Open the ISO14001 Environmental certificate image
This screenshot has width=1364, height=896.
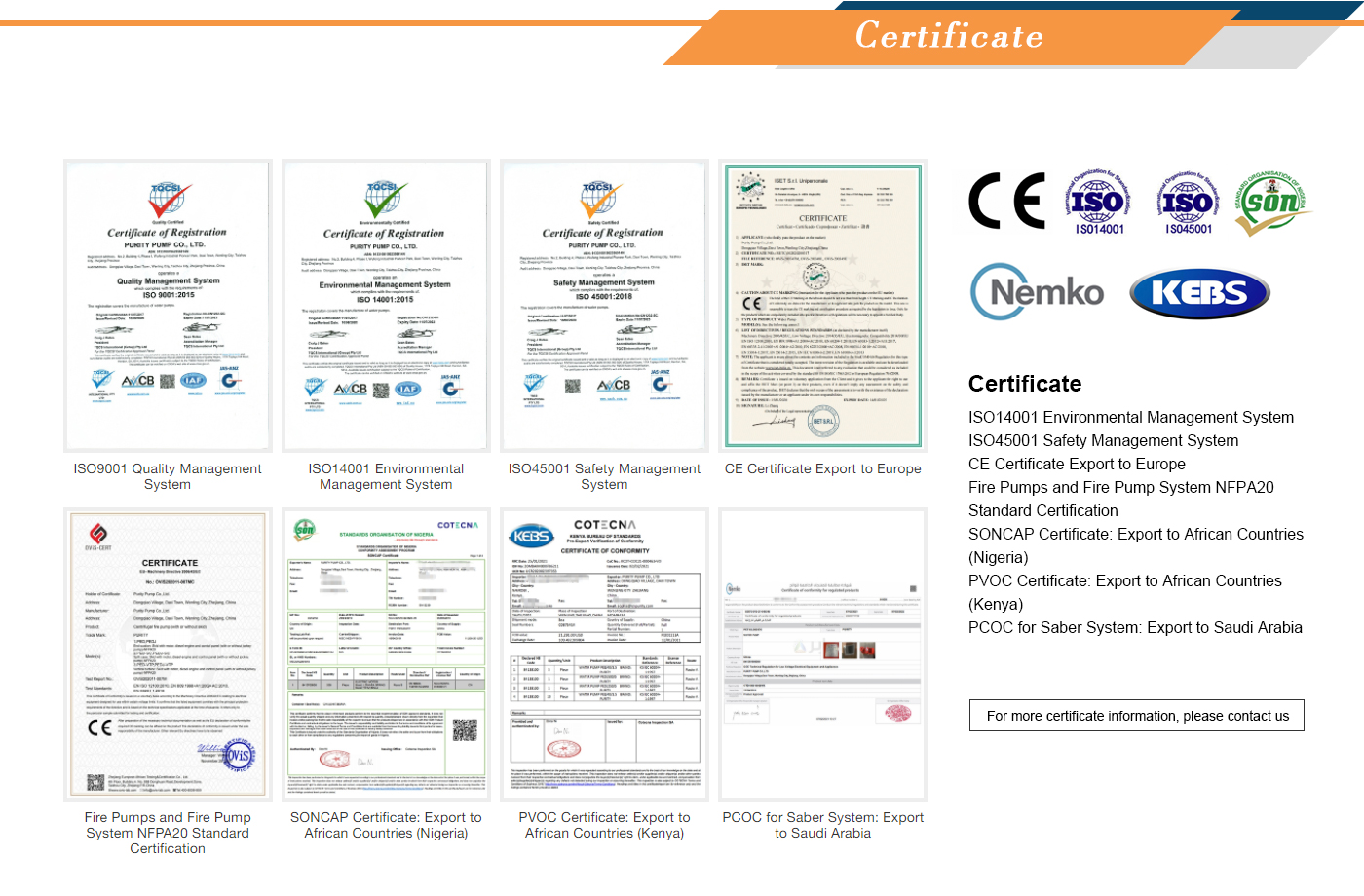click(x=386, y=306)
